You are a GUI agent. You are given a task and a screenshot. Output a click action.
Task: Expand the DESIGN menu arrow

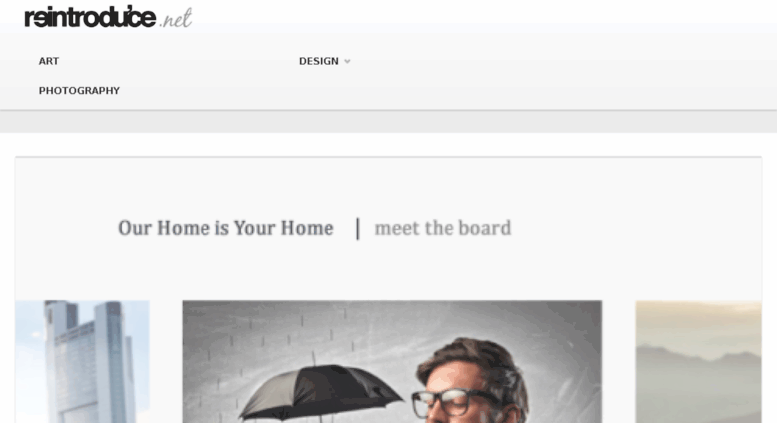(x=347, y=61)
